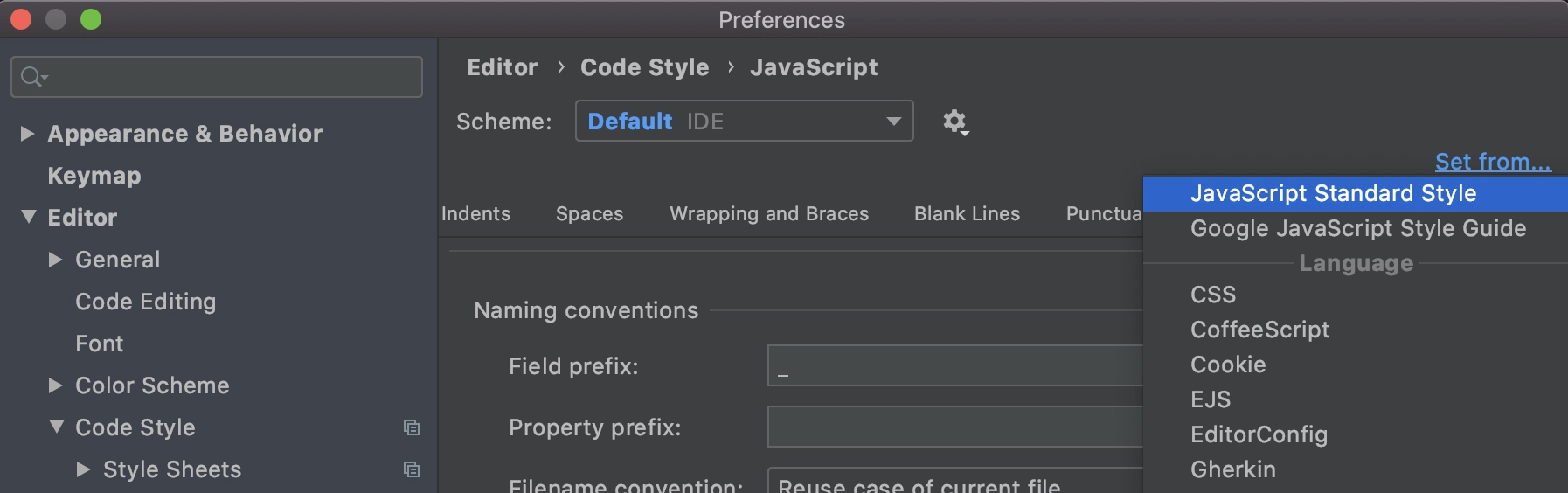Expand the General tree node
Screen dimensions: 1568x493
point(56,260)
